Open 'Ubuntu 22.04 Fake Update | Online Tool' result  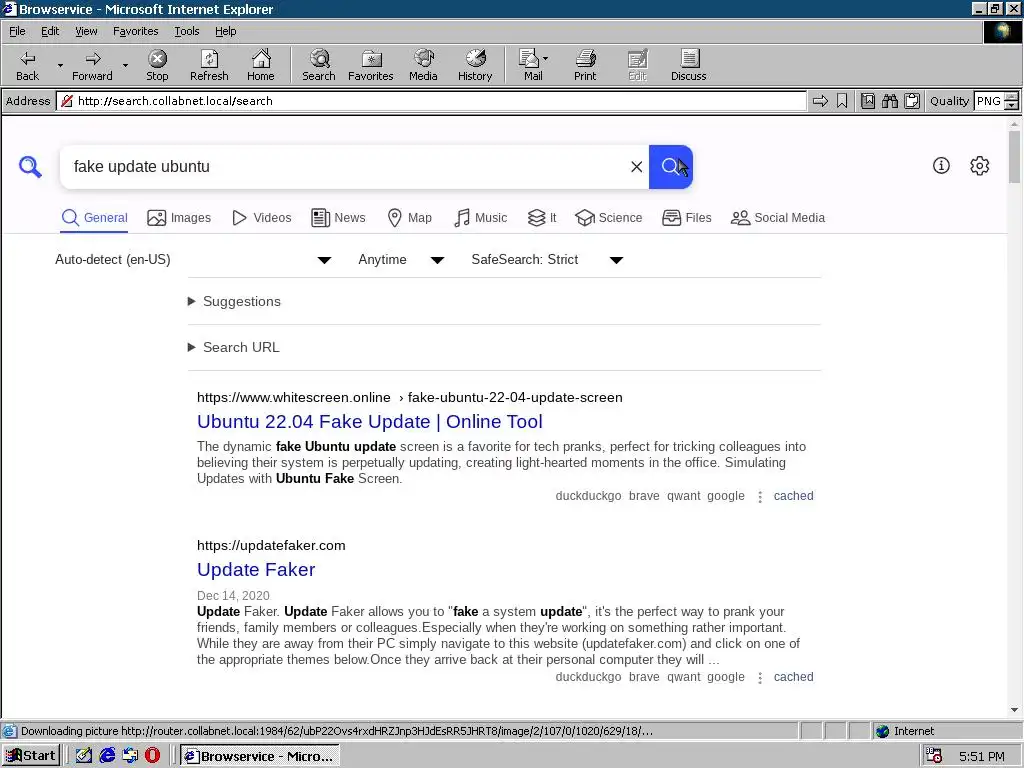point(370,421)
